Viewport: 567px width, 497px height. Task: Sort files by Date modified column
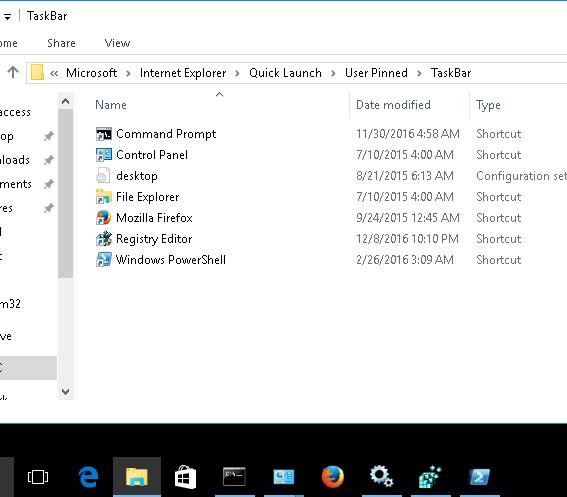tap(393, 105)
